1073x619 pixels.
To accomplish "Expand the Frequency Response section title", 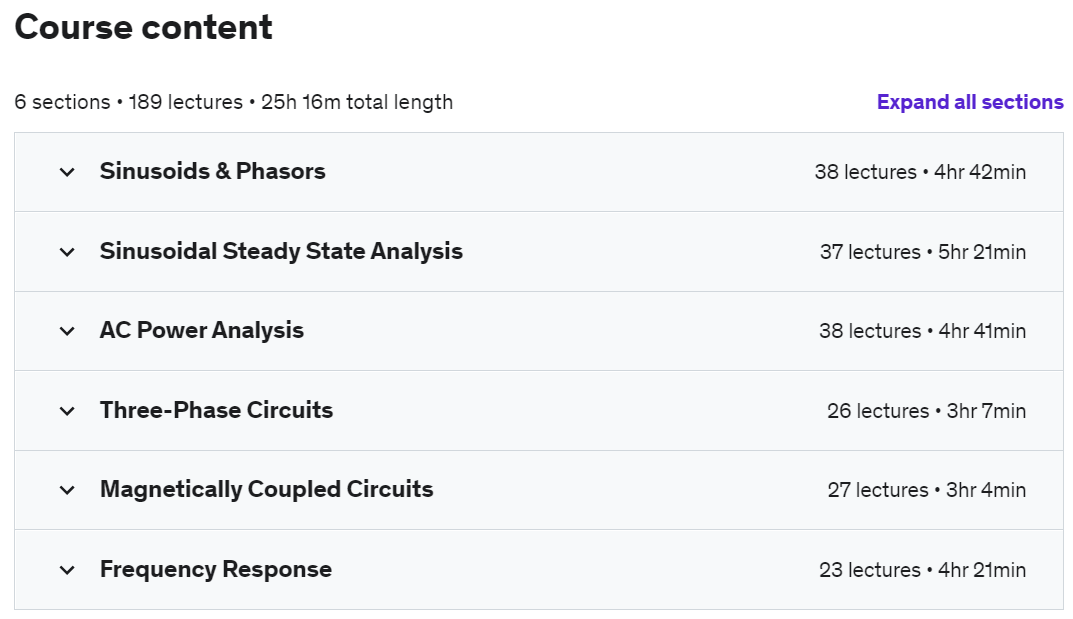I will click(x=216, y=569).
